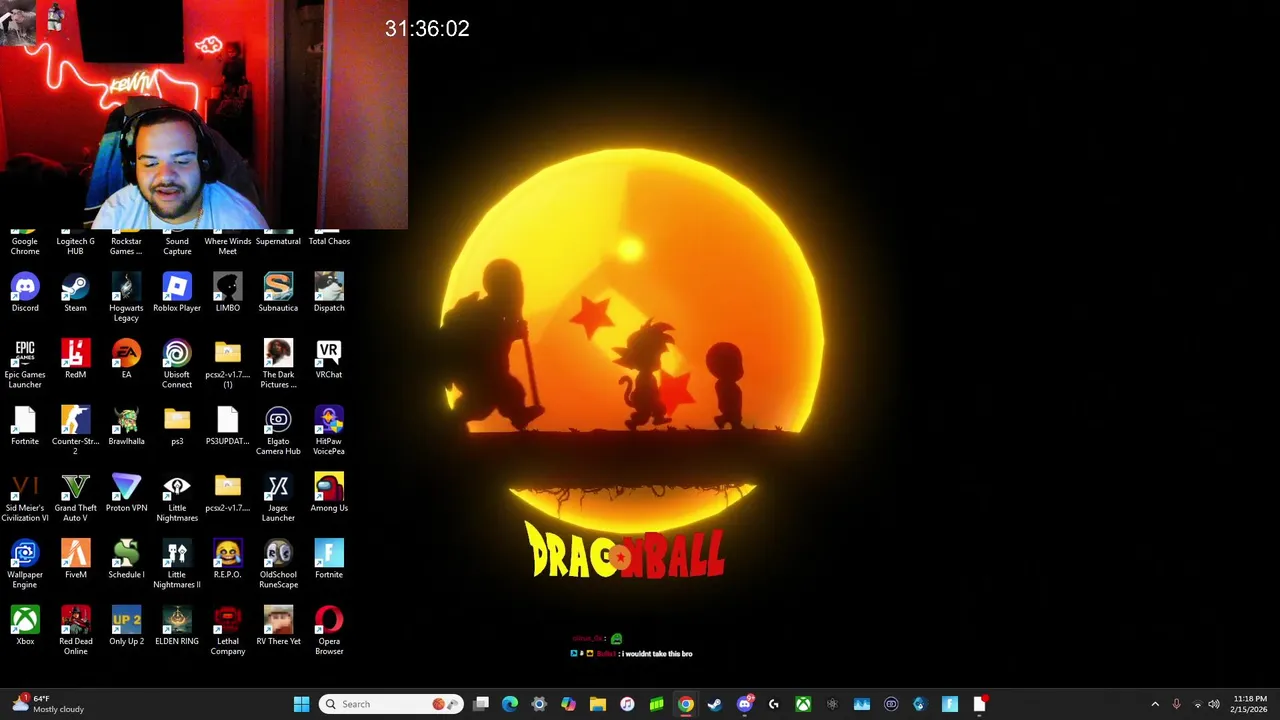
Task: Open Steam from the taskbar
Action: pos(715,704)
